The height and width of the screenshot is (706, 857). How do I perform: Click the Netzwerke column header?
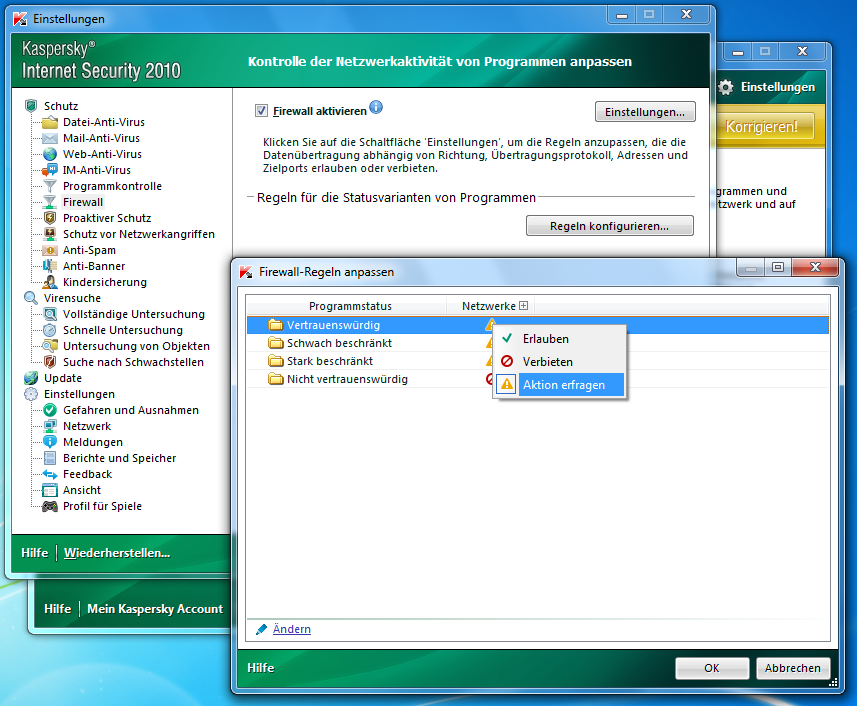[x=489, y=305]
